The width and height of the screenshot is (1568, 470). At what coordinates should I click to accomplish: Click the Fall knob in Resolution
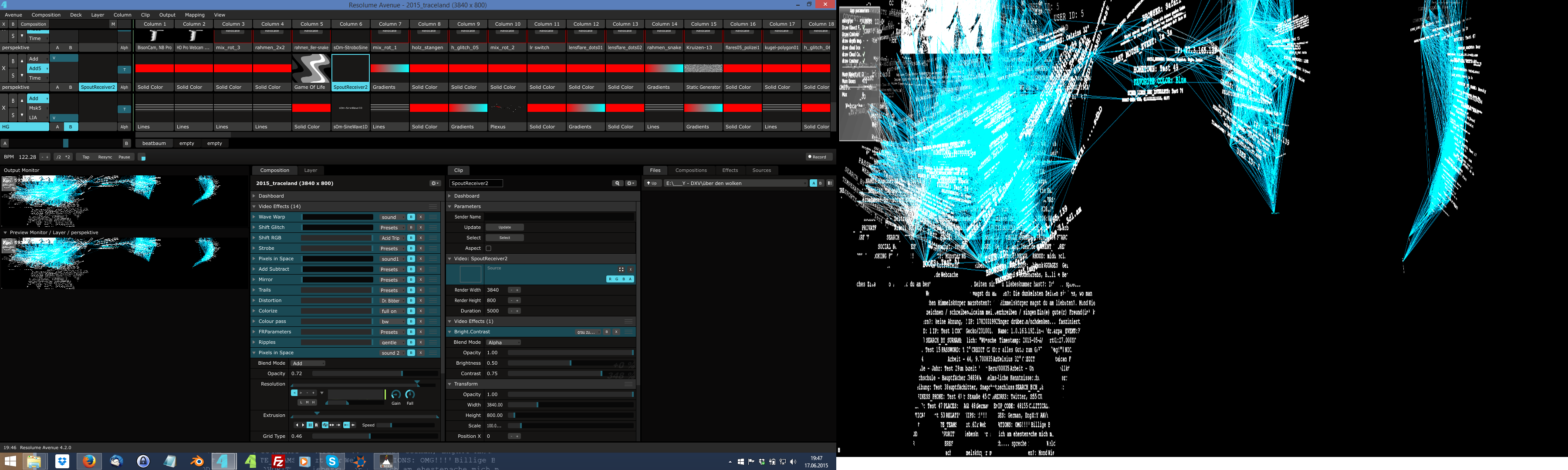click(410, 395)
